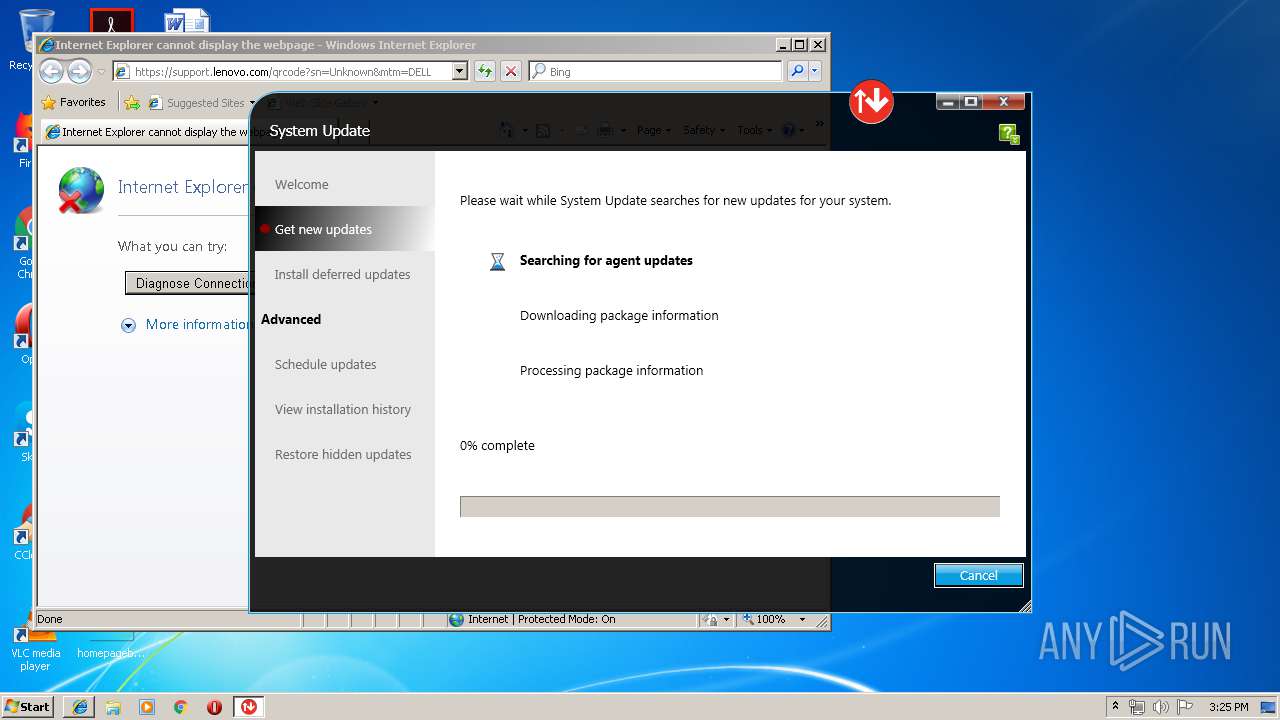Click the Bing search box

click(655, 71)
